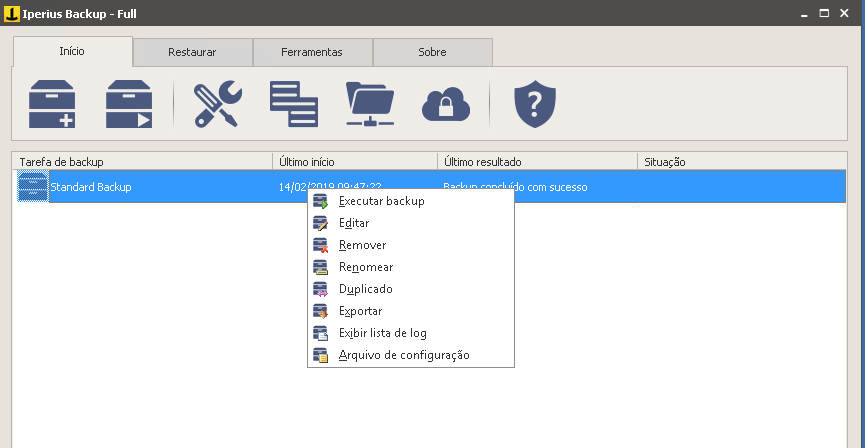This screenshot has height=448, width=865.
Task: Open Exibir lista de log menu entry
Action: (x=410, y=333)
